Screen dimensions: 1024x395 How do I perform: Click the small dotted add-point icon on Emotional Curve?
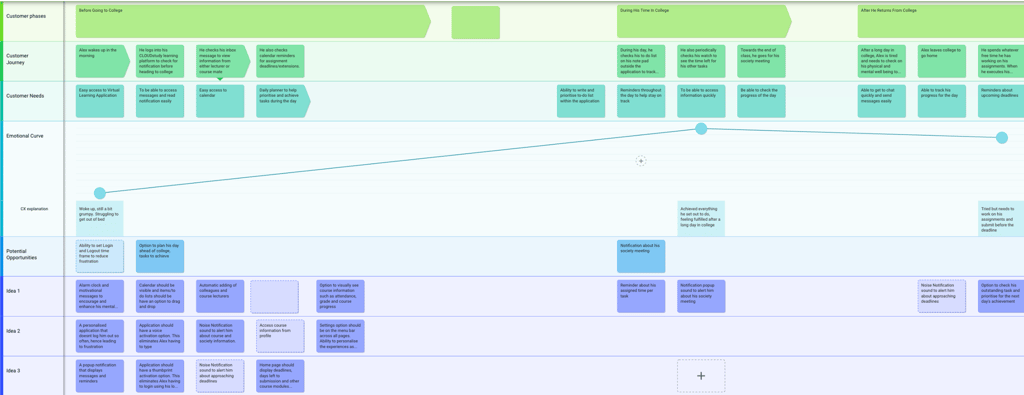click(641, 161)
